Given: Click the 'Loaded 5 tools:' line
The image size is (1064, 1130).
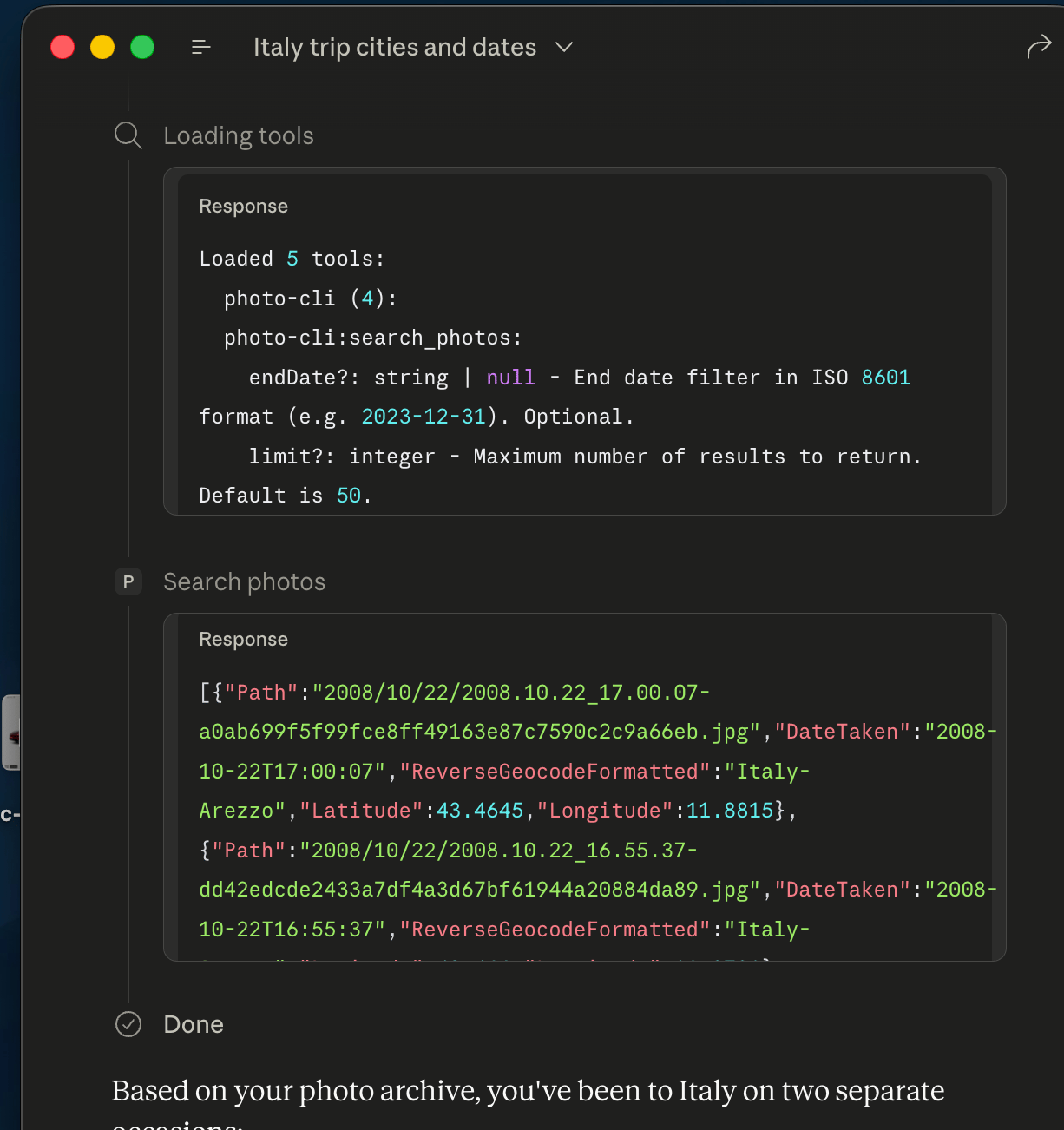Looking at the screenshot, I should click(x=292, y=259).
